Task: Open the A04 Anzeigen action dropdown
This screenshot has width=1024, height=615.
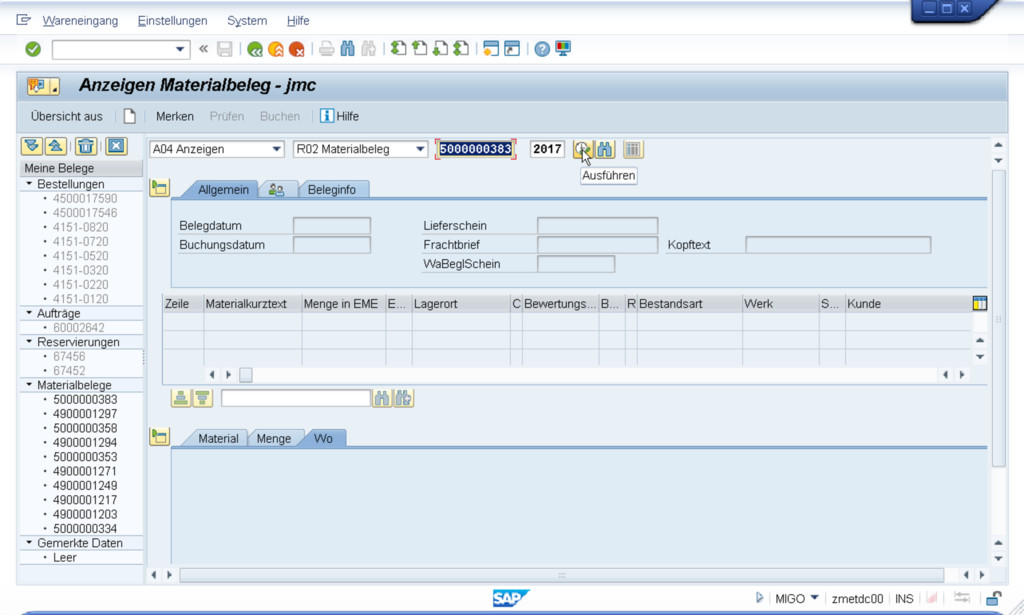Action: pyautogui.click(x=217, y=149)
